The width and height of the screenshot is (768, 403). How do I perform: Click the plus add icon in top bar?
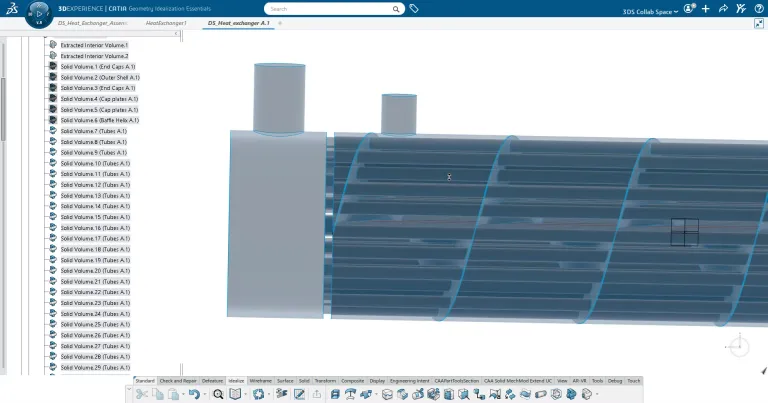(x=706, y=8)
